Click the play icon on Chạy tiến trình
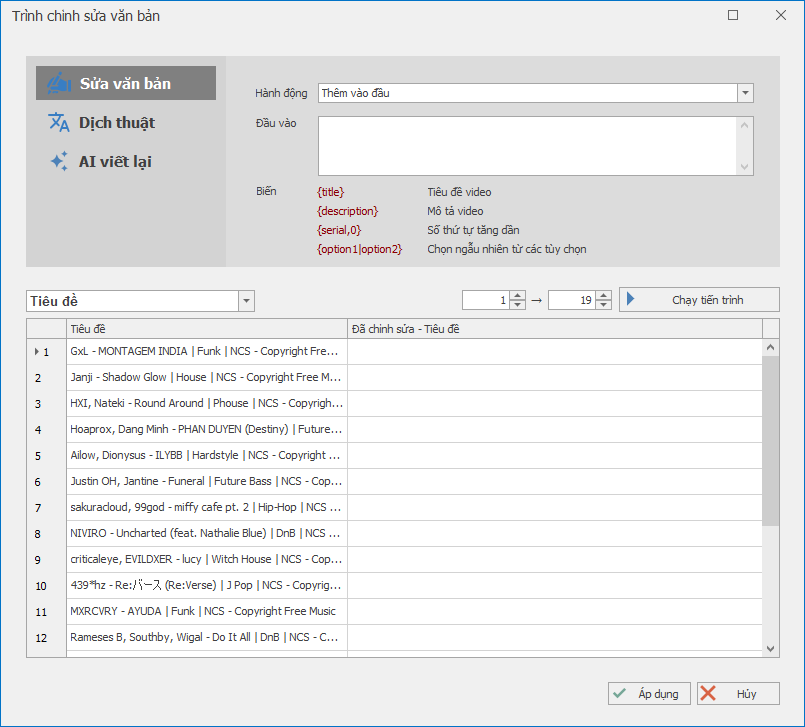Image resolution: width=805 pixels, height=727 pixels. point(633,300)
